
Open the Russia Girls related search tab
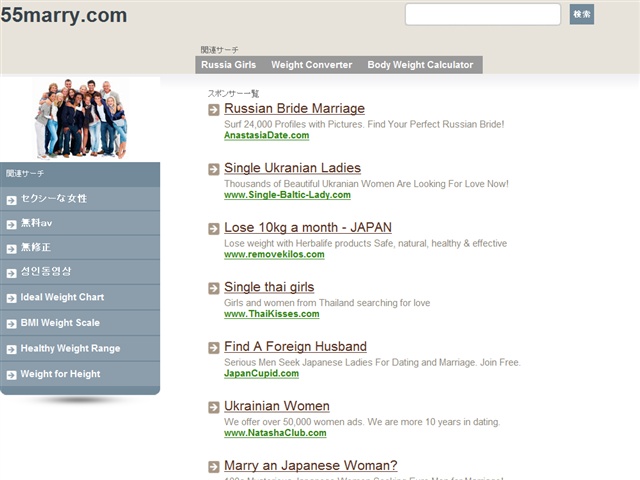click(229, 65)
